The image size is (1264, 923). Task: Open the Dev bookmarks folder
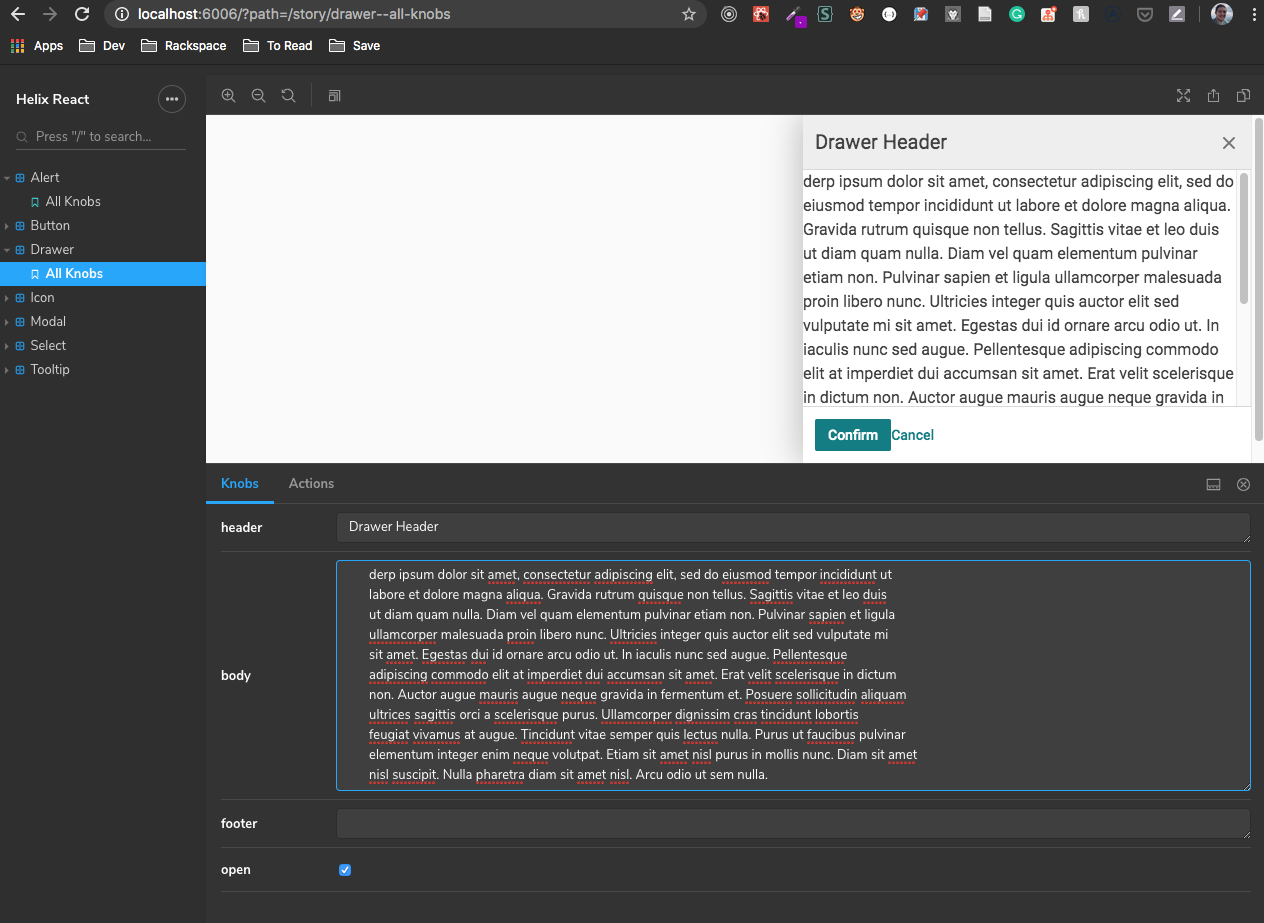pyautogui.click(x=101, y=46)
